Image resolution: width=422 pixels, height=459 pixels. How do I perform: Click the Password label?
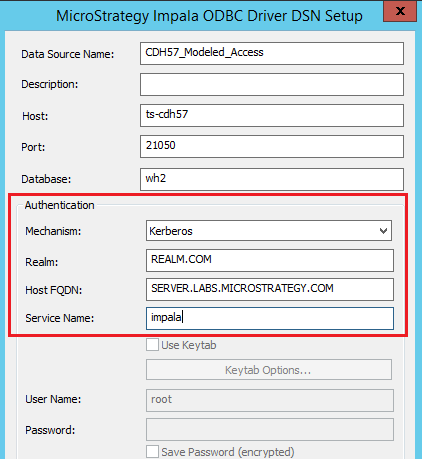pos(50,430)
